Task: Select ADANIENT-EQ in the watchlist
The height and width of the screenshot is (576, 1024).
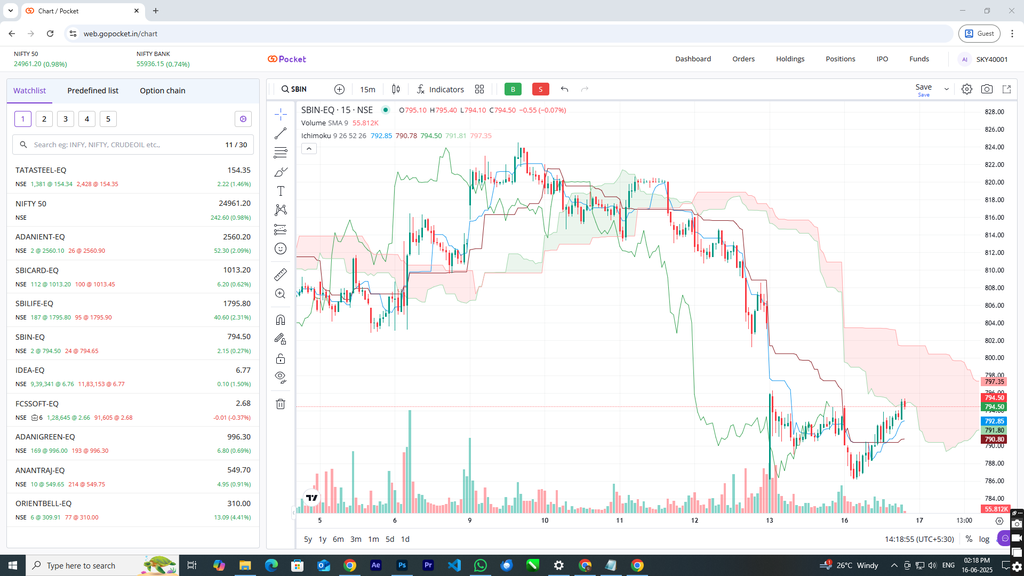Action: (x=133, y=243)
